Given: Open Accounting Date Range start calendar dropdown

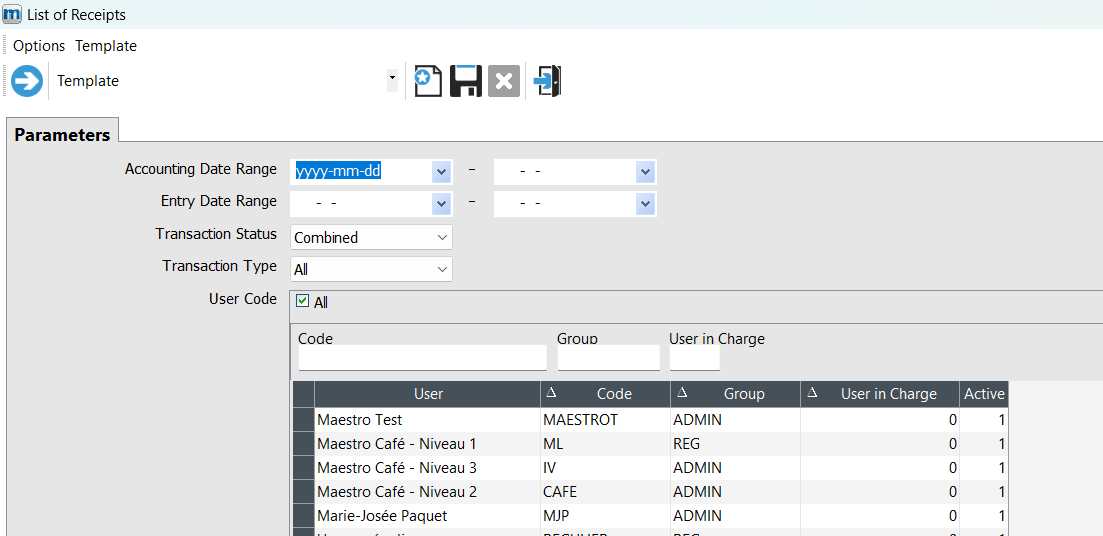Looking at the screenshot, I should [x=441, y=172].
